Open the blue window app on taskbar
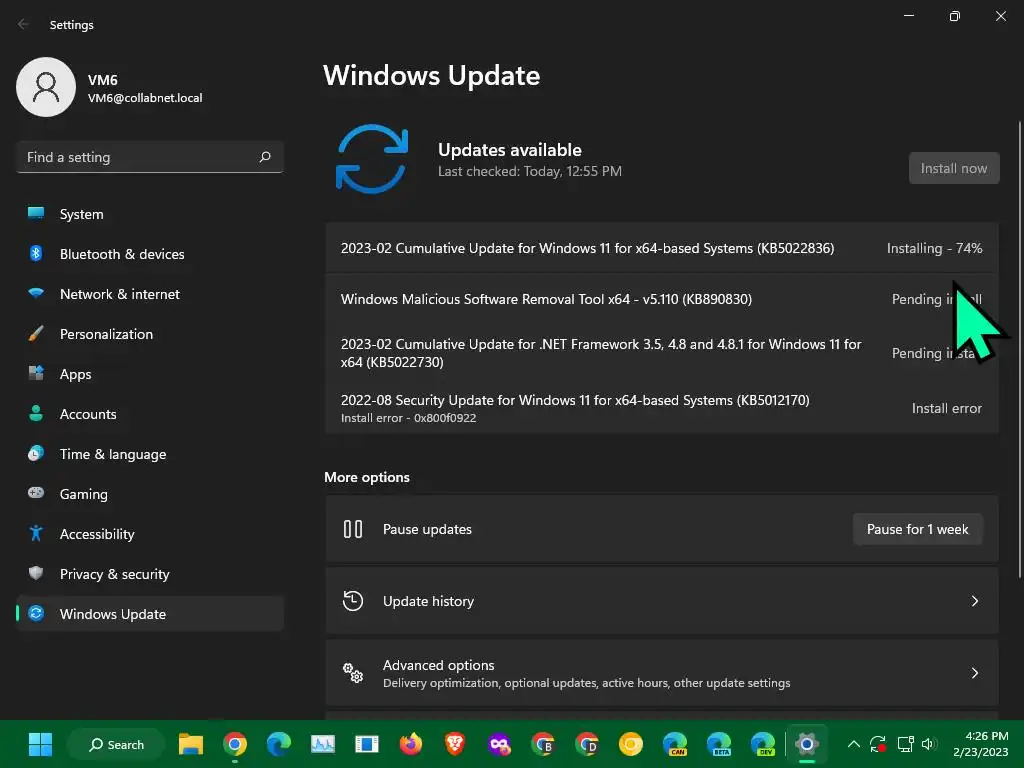1024x768 pixels. (366, 744)
